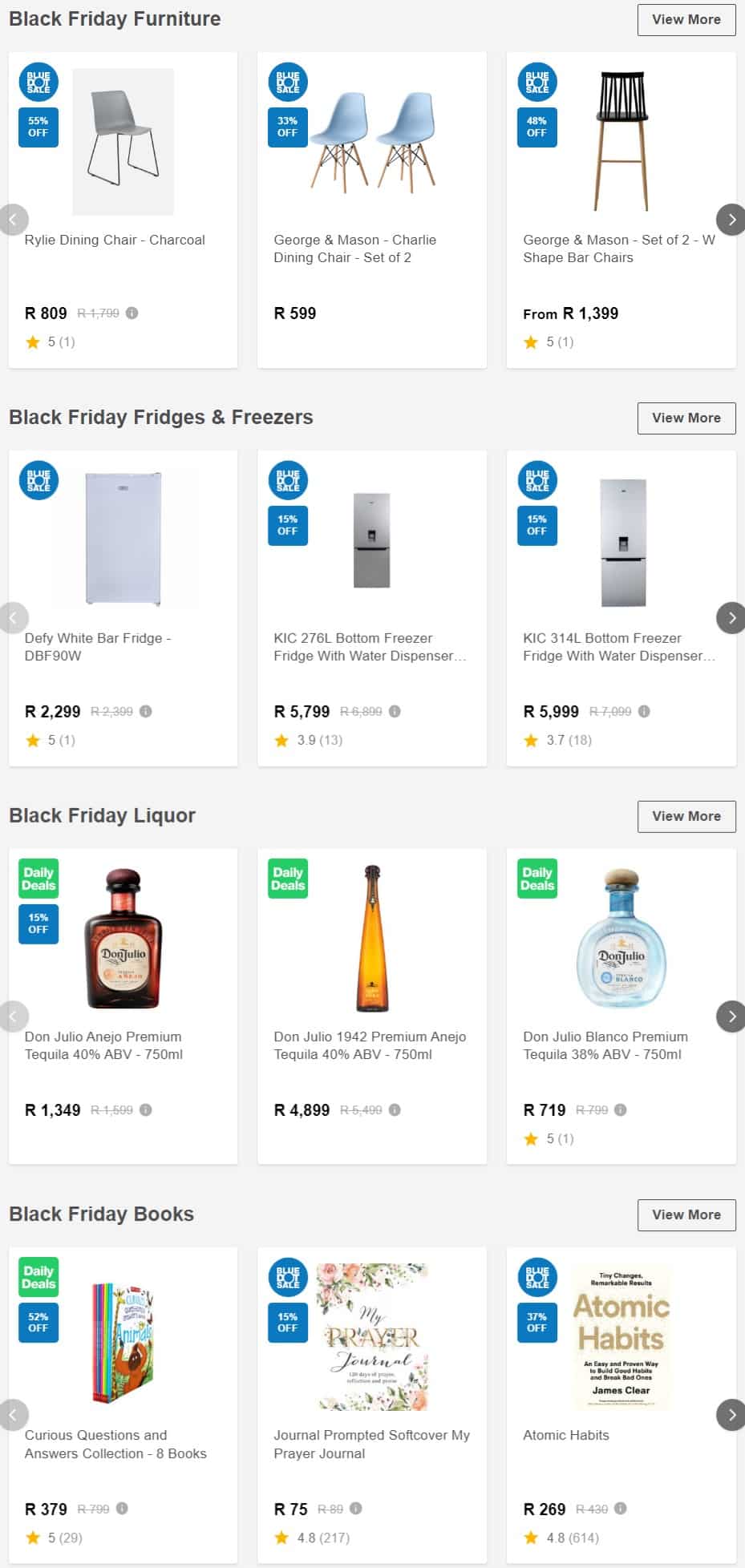Click star rating of KIC 314L fridge

pyautogui.click(x=531, y=740)
